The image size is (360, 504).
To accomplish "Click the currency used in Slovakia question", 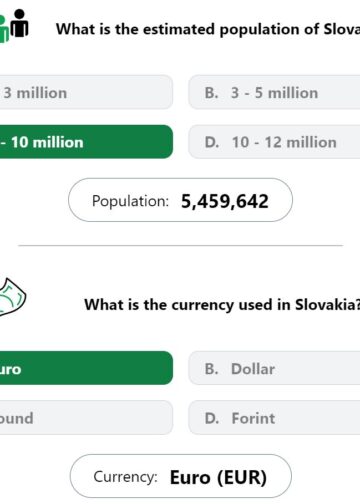I will (222, 305).
